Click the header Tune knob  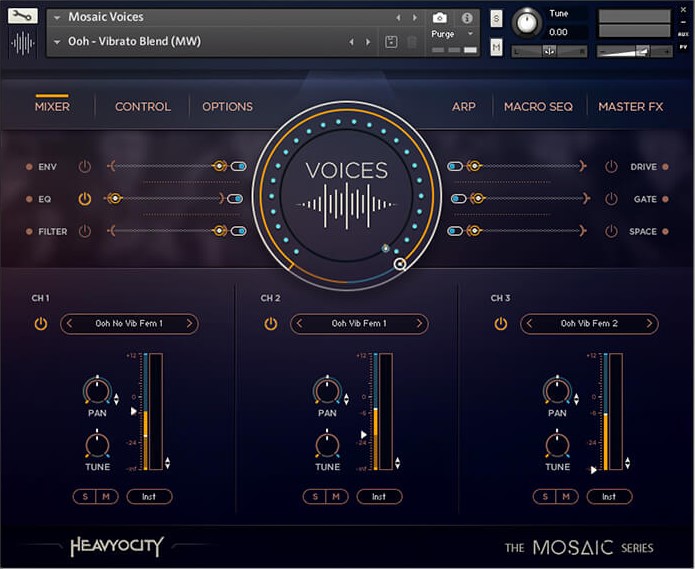pyautogui.click(x=527, y=22)
